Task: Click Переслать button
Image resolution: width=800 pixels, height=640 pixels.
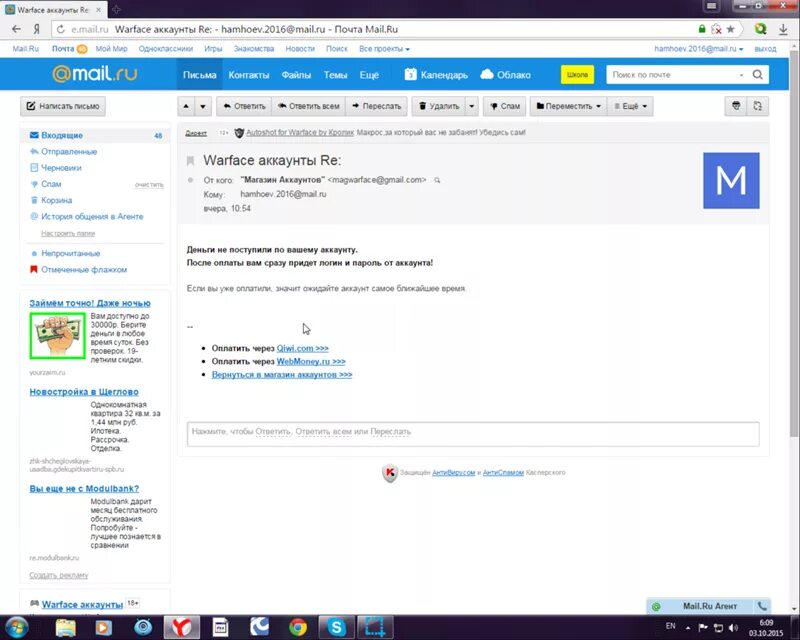Action: [377, 106]
